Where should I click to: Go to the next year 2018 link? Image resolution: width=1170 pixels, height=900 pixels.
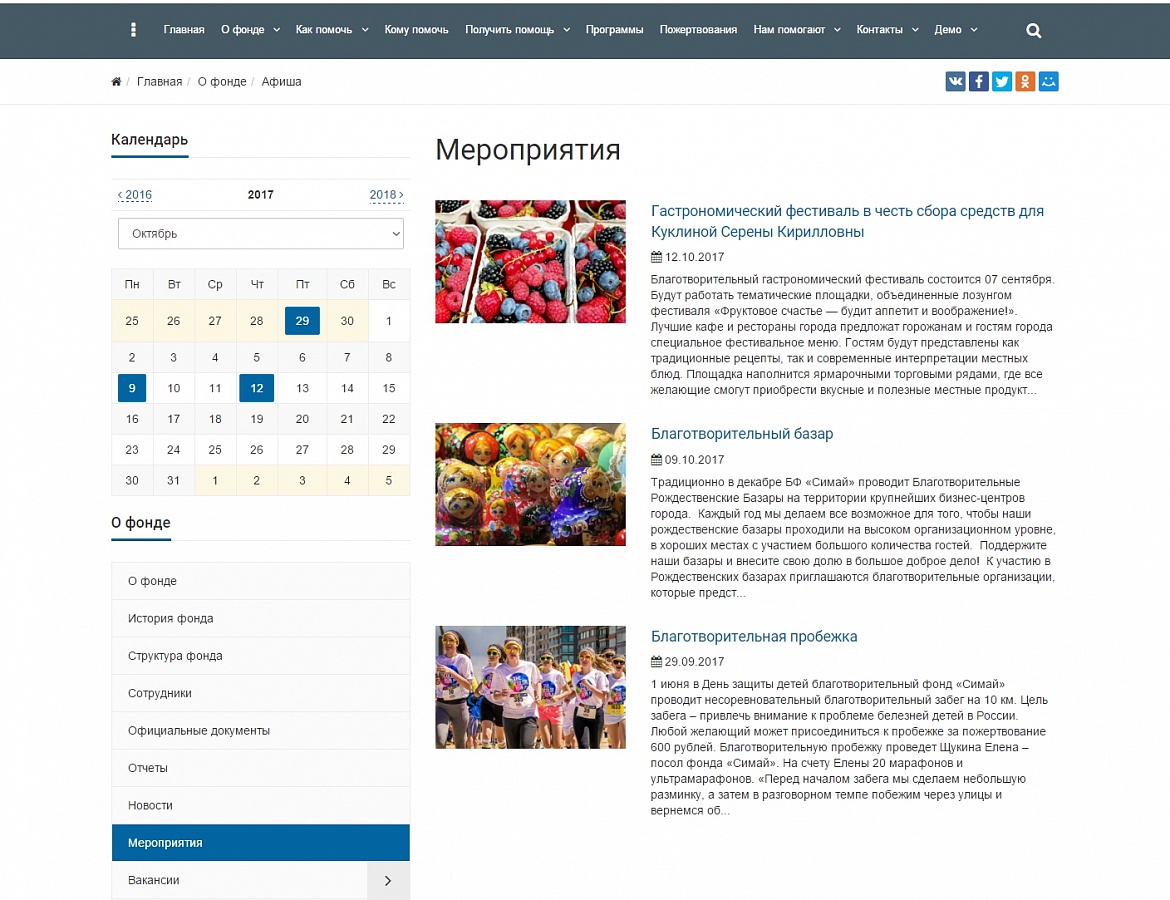[x=387, y=195]
